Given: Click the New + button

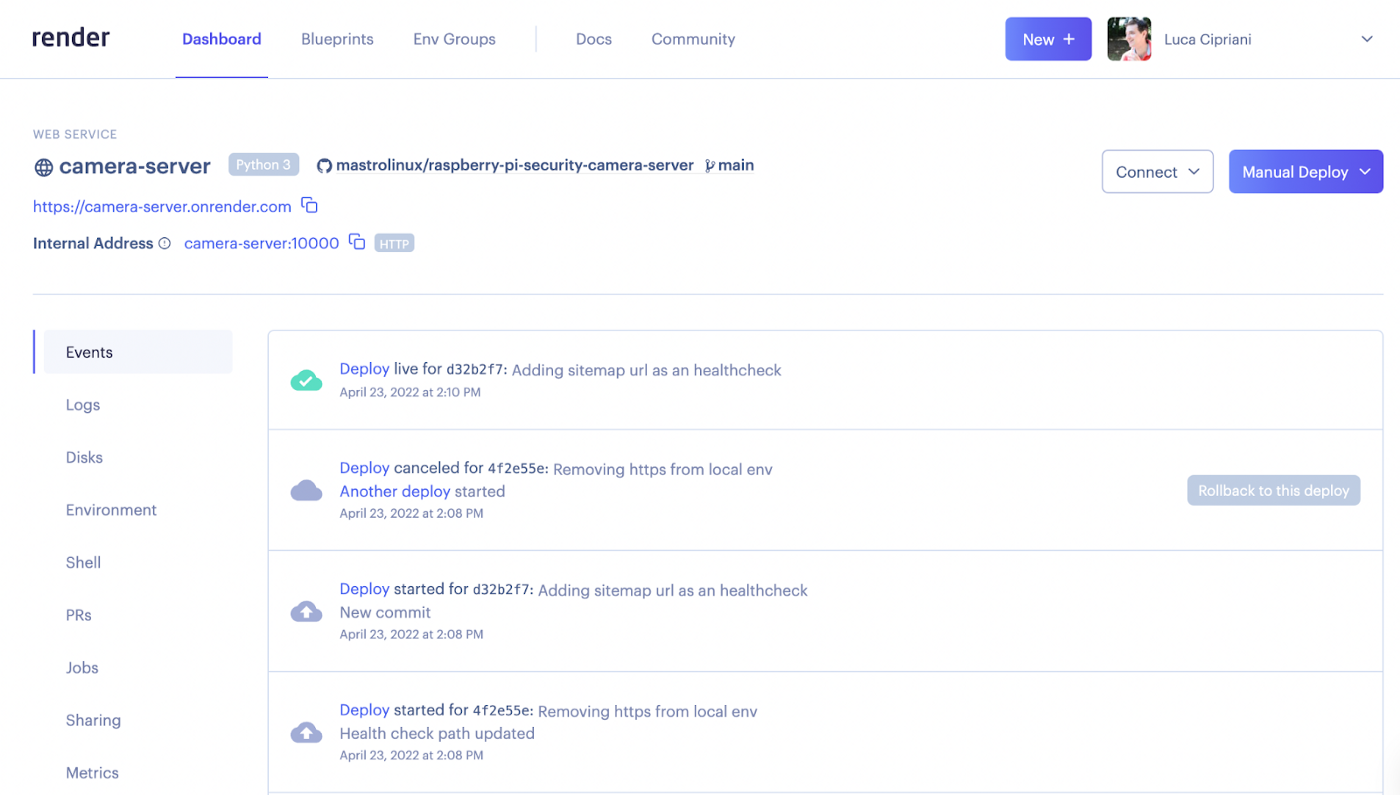Looking at the screenshot, I should coord(1048,39).
